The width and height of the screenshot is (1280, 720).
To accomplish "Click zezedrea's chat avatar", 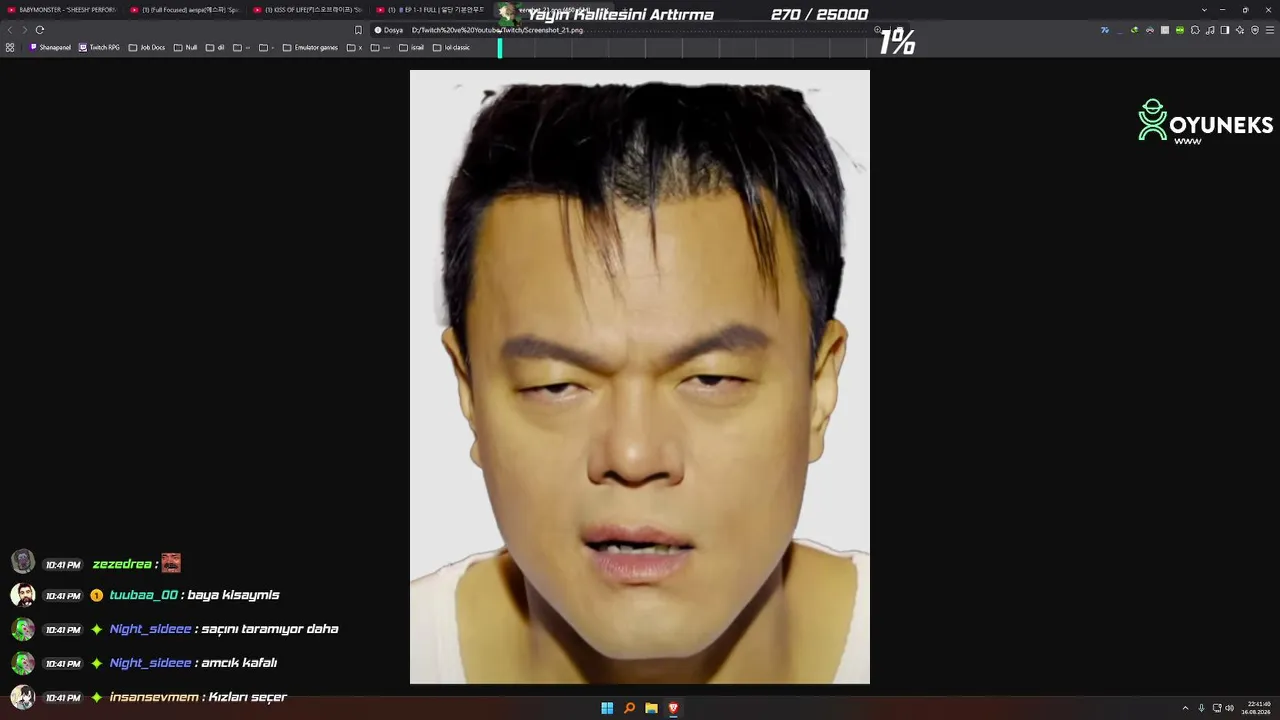I will 23,561.
